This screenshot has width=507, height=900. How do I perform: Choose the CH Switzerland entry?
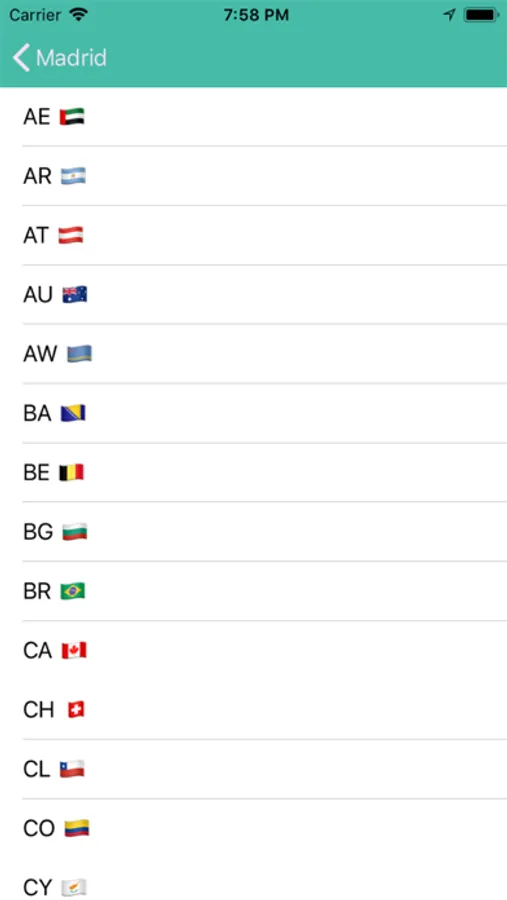(x=253, y=709)
